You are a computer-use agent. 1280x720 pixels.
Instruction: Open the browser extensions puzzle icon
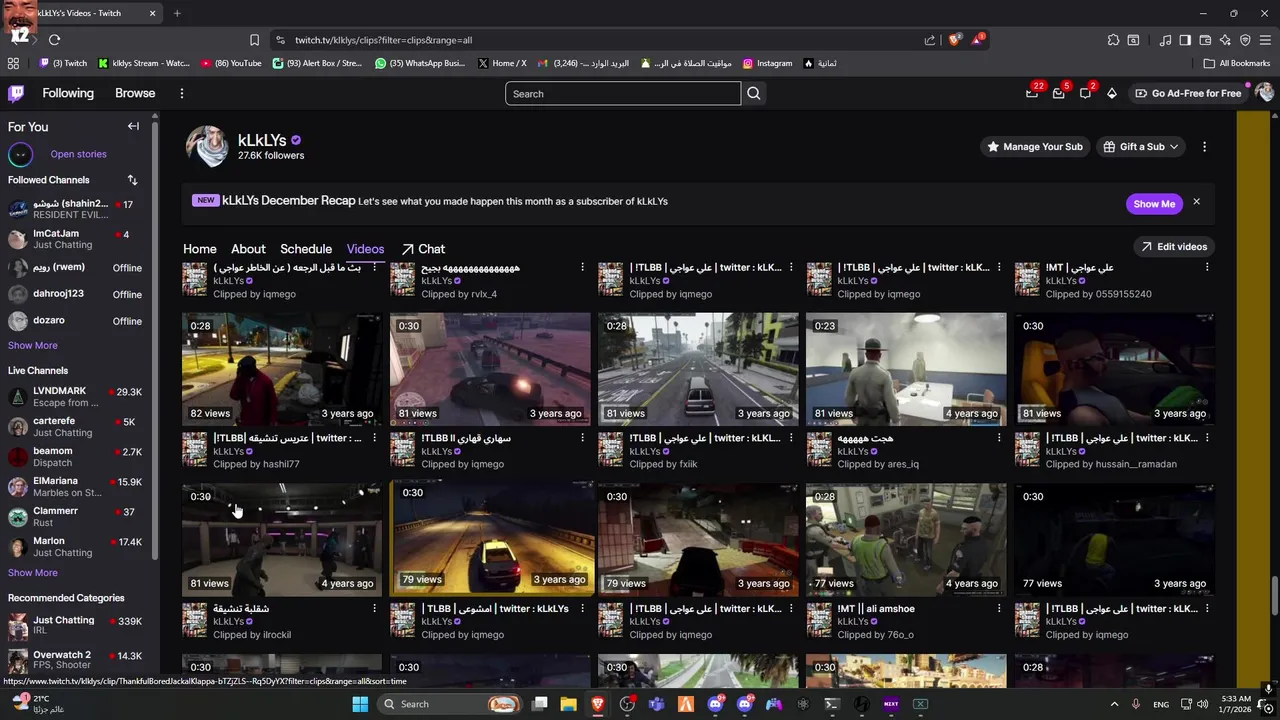click(x=1113, y=40)
